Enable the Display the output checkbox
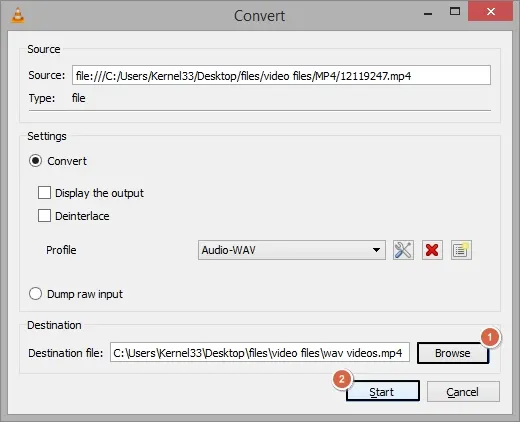 click(x=44, y=193)
